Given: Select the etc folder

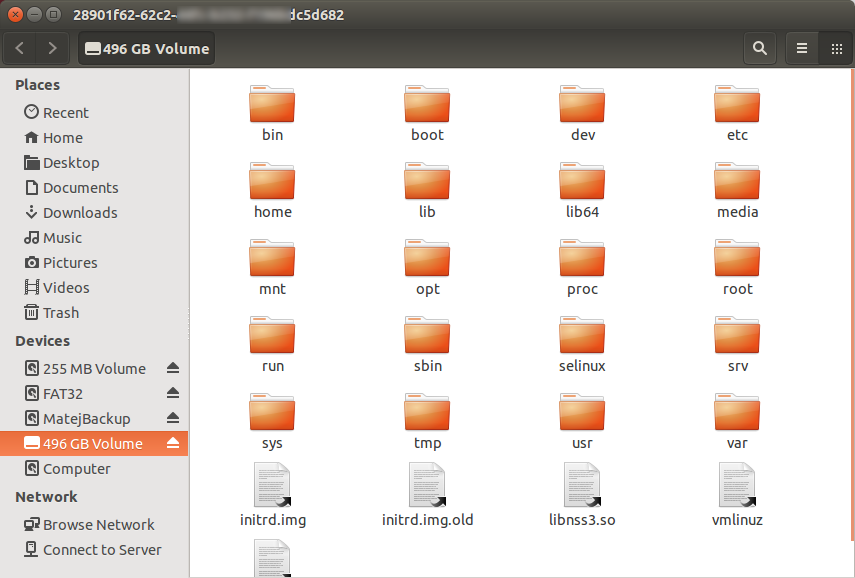Looking at the screenshot, I should coord(737,105).
